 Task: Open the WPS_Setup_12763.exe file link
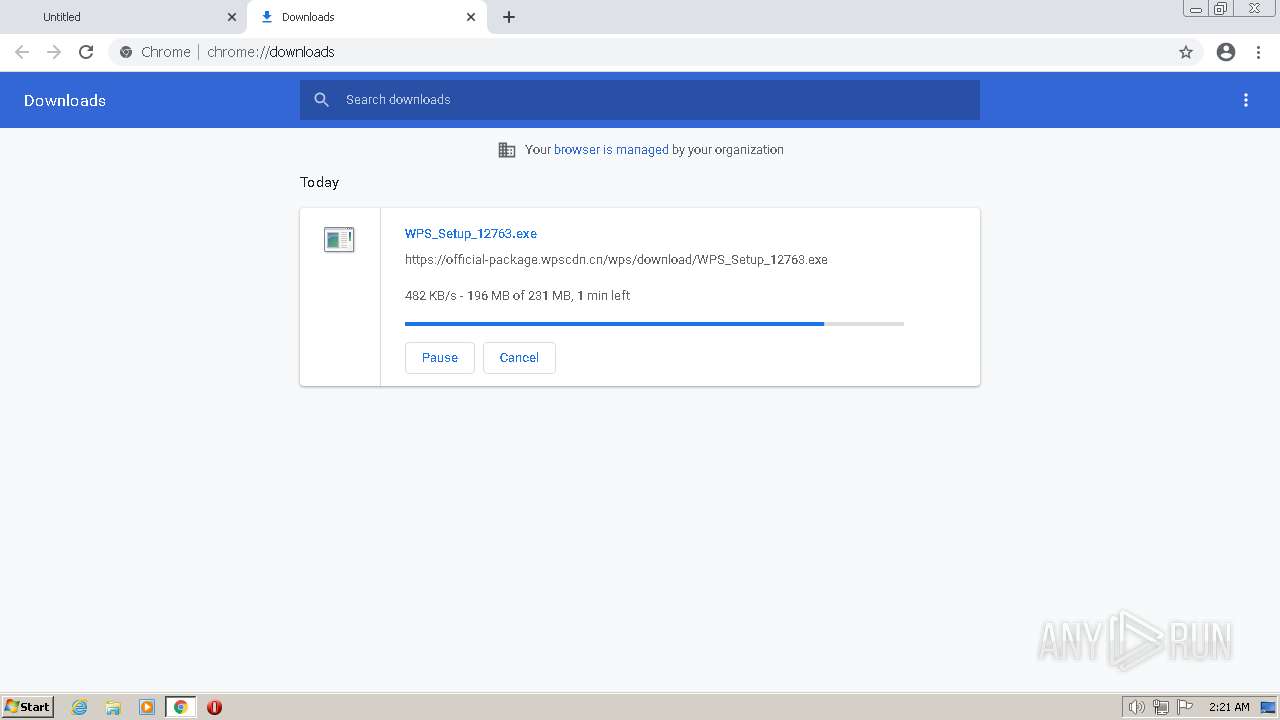tap(471, 233)
